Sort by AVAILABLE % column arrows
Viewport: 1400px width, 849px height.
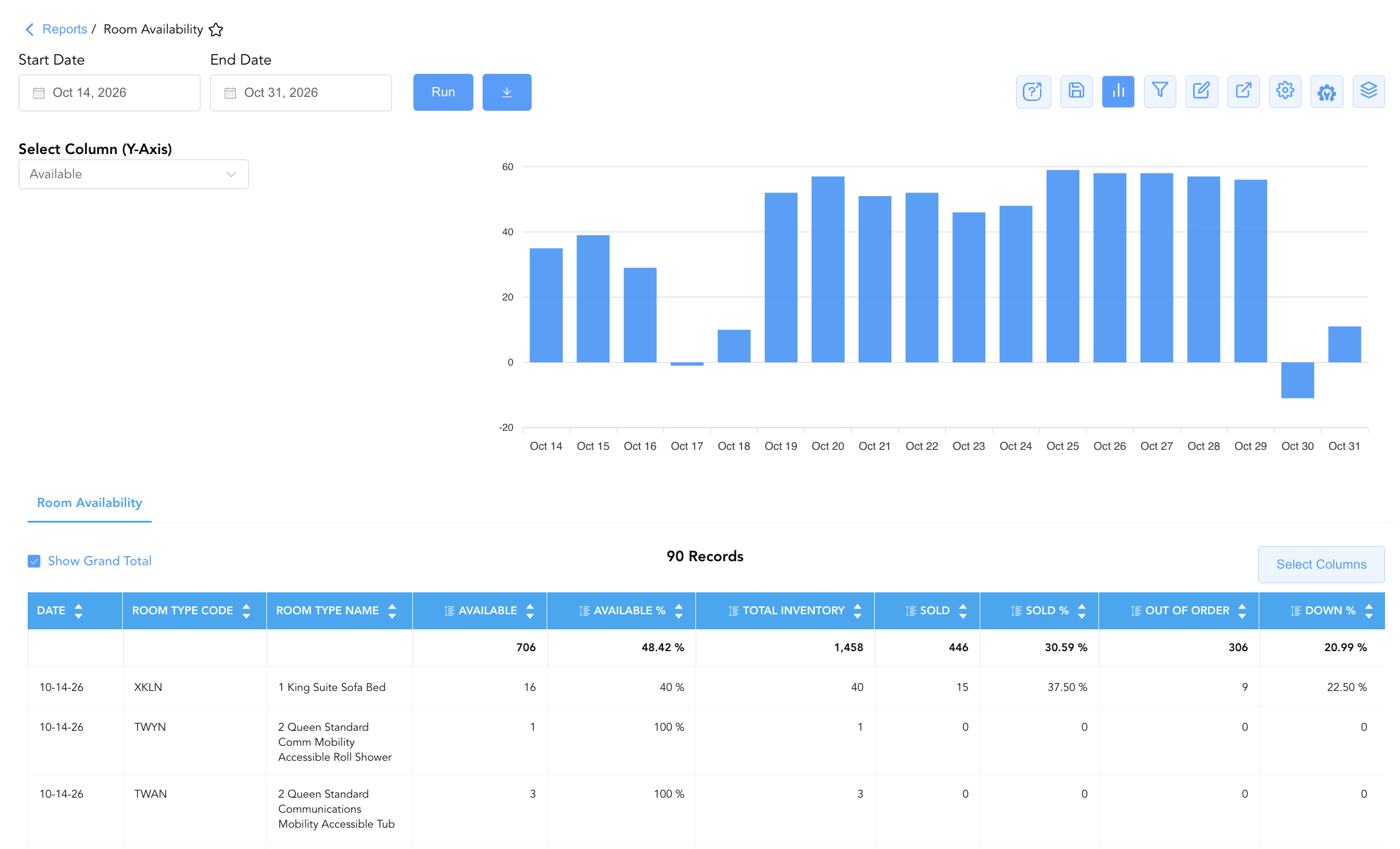[x=679, y=611]
